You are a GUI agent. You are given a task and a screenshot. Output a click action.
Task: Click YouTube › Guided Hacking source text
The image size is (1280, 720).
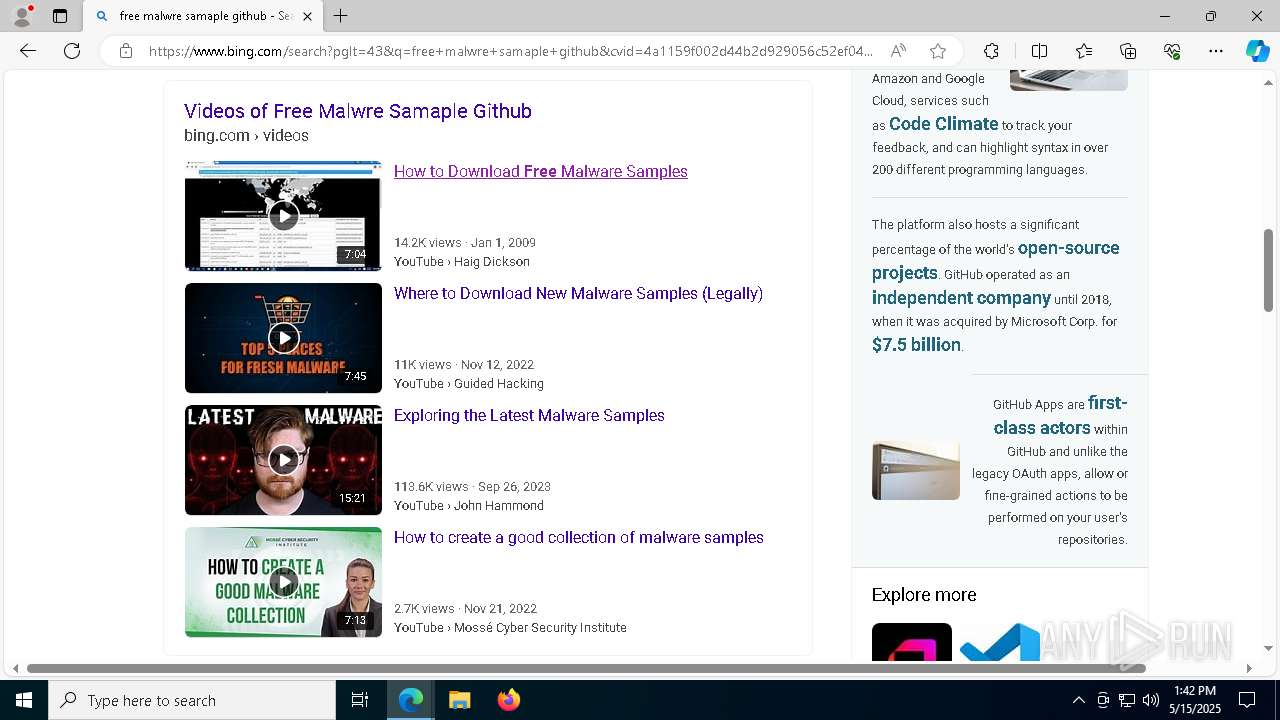point(469,383)
